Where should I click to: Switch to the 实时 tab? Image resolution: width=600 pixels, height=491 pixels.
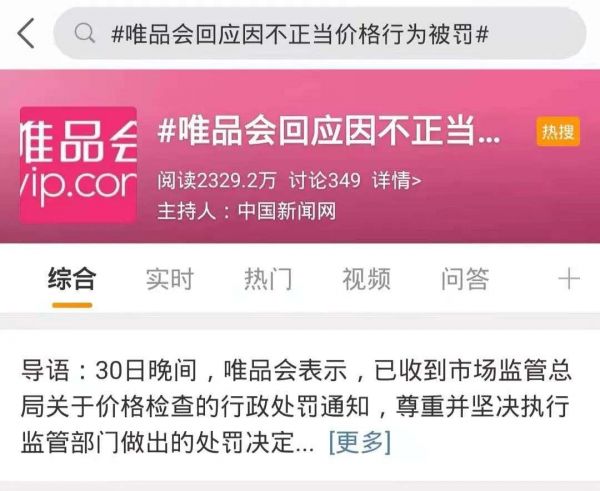coord(170,279)
